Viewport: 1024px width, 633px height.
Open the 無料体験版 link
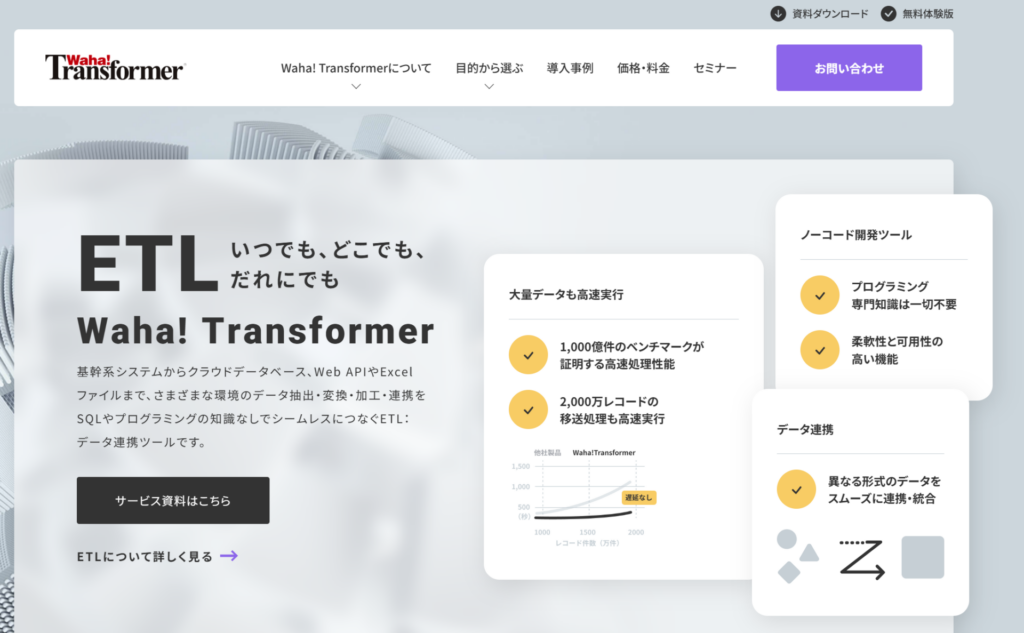927,14
